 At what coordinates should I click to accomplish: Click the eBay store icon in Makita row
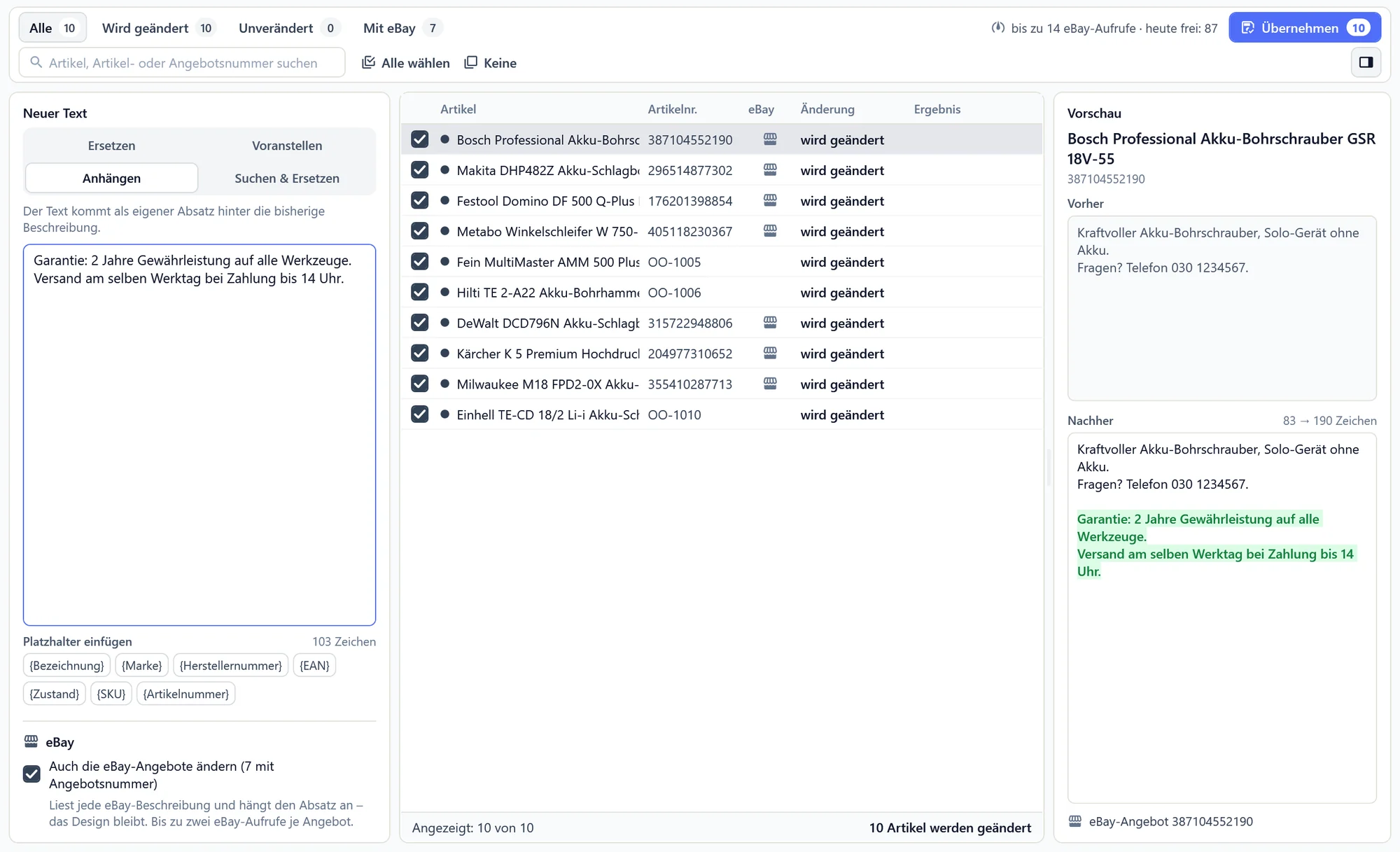click(770, 170)
